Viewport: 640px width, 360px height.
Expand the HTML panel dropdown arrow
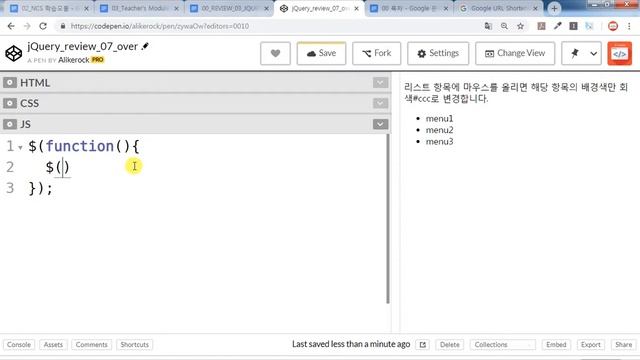(380, 83)
